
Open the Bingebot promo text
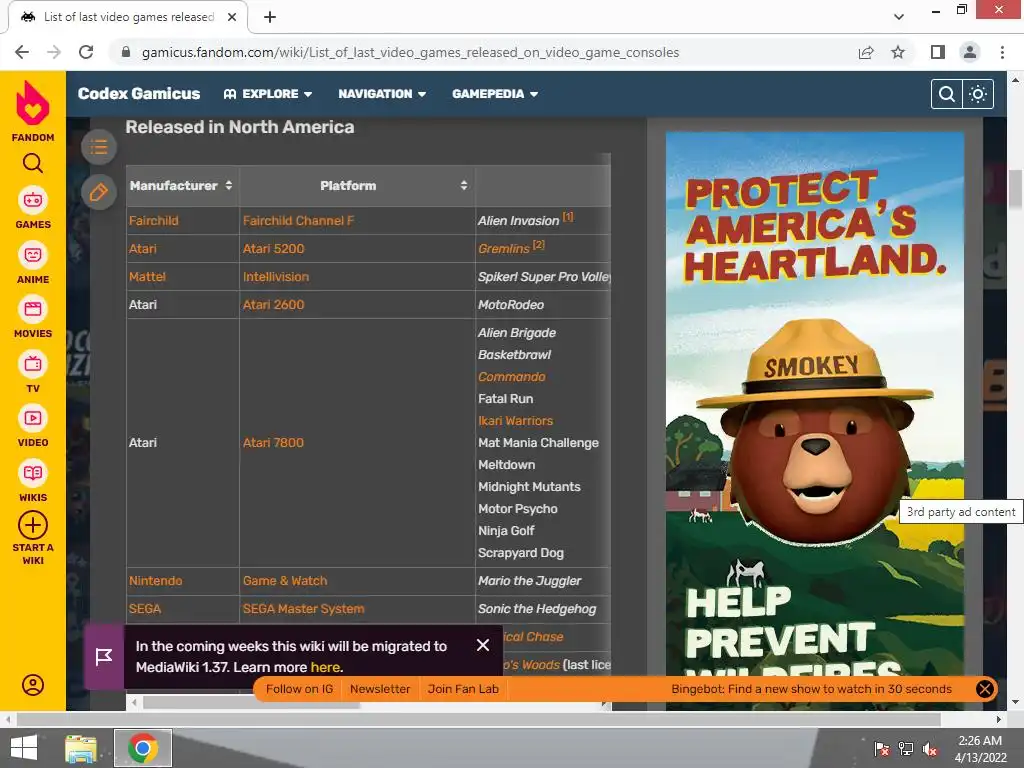coord(811,689)
